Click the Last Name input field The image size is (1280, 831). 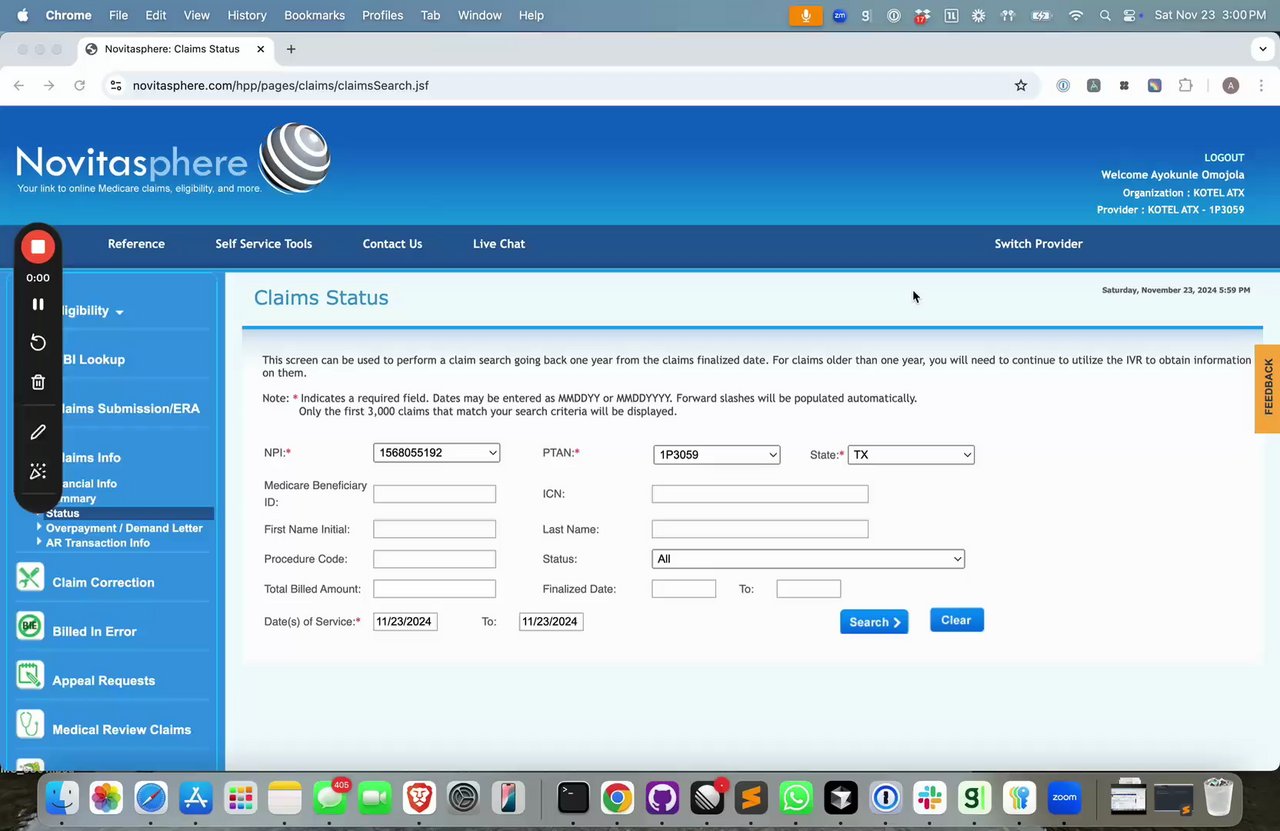click(760, 529)
